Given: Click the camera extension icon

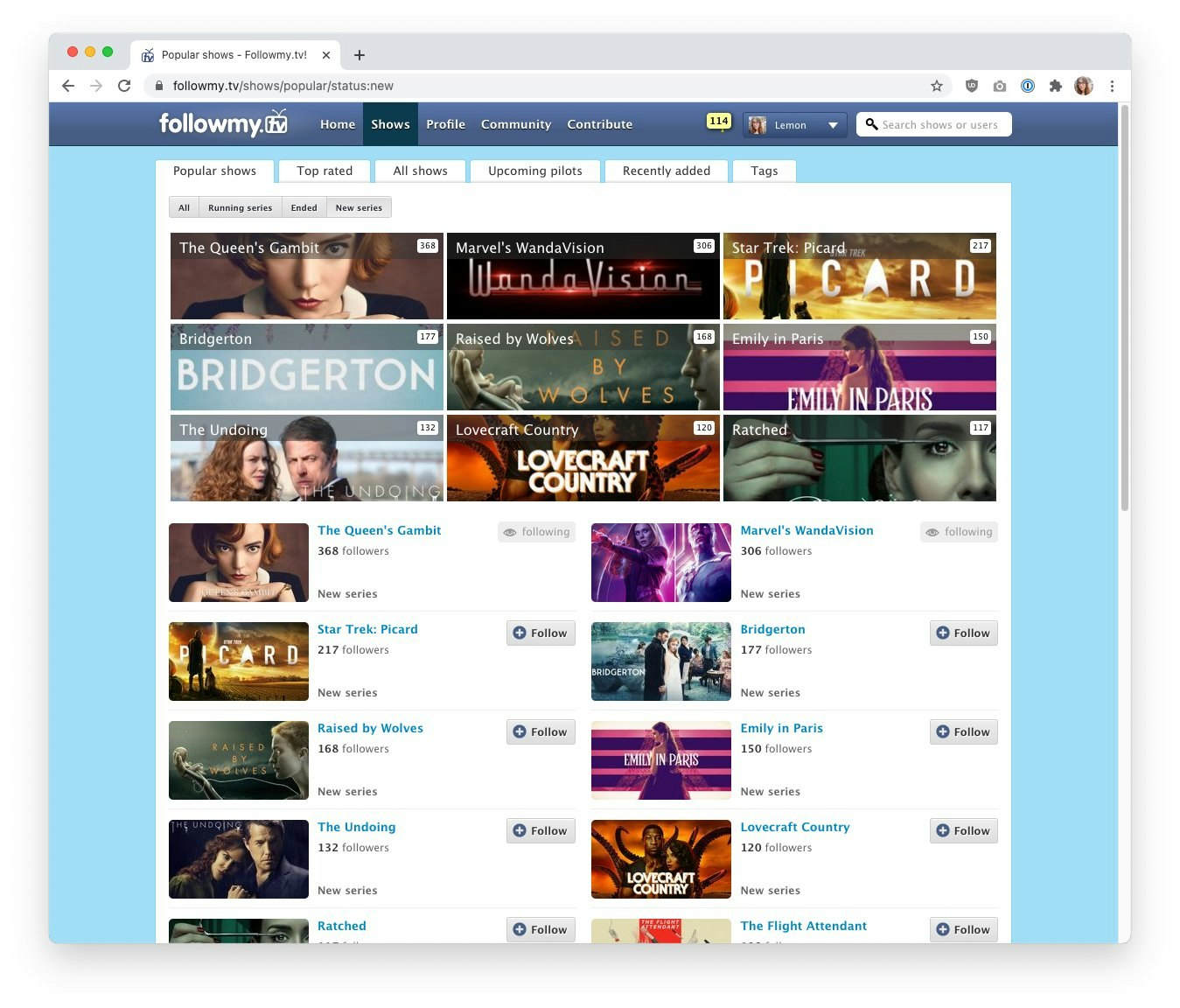Looking at the screenshot, I should 1000,86.
